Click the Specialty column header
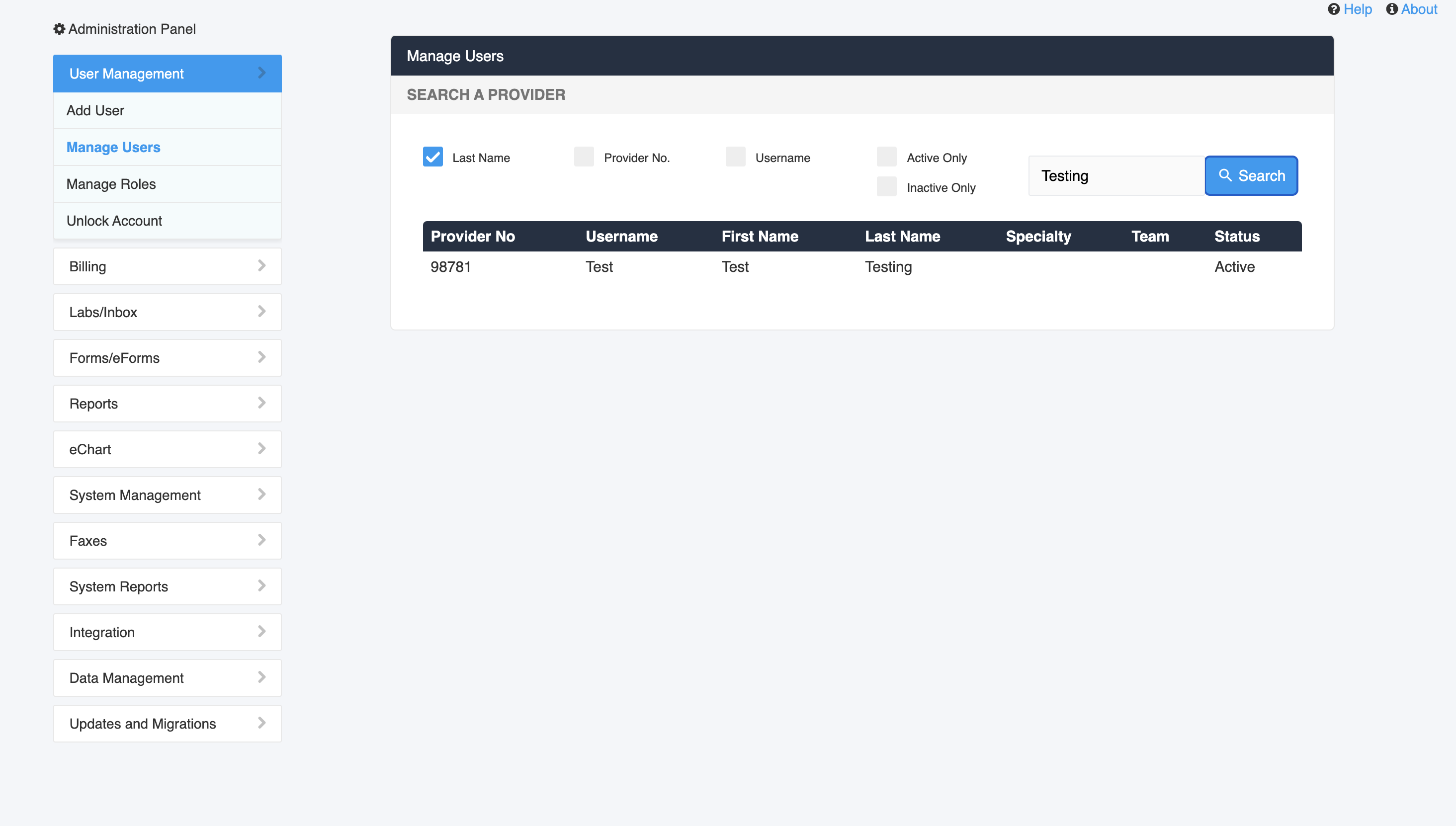1456x826 pixels. [1038, 237]
